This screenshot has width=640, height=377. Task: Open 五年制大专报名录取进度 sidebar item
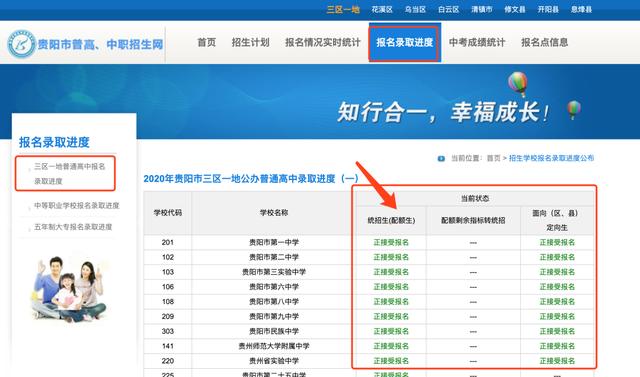coord(73,227)
